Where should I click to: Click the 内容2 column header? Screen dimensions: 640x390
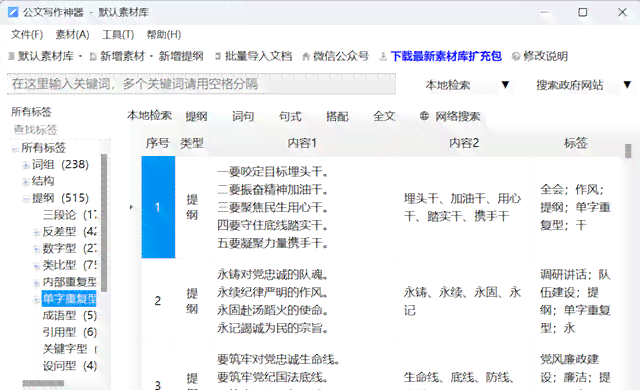point(464,143)
